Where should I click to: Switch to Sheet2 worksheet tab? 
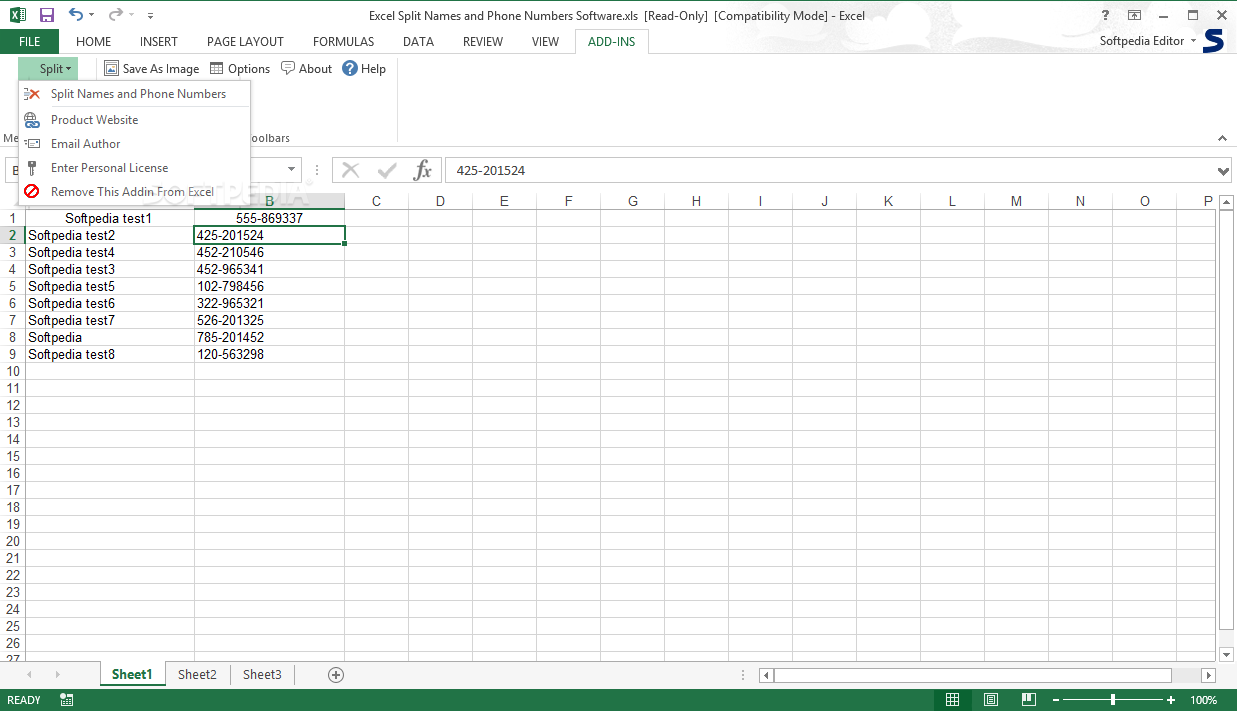[197, 675]
